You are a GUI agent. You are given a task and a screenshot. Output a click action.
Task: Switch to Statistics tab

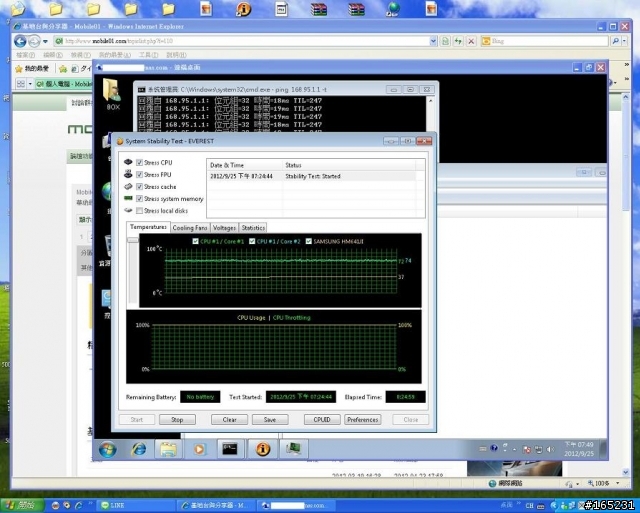253,228
